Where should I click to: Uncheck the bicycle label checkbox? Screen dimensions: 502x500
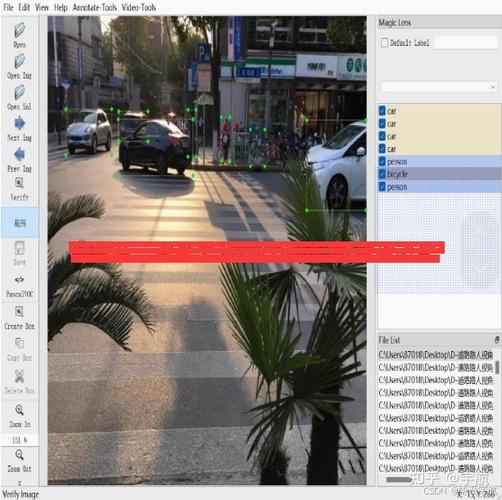tap(382, 174)
